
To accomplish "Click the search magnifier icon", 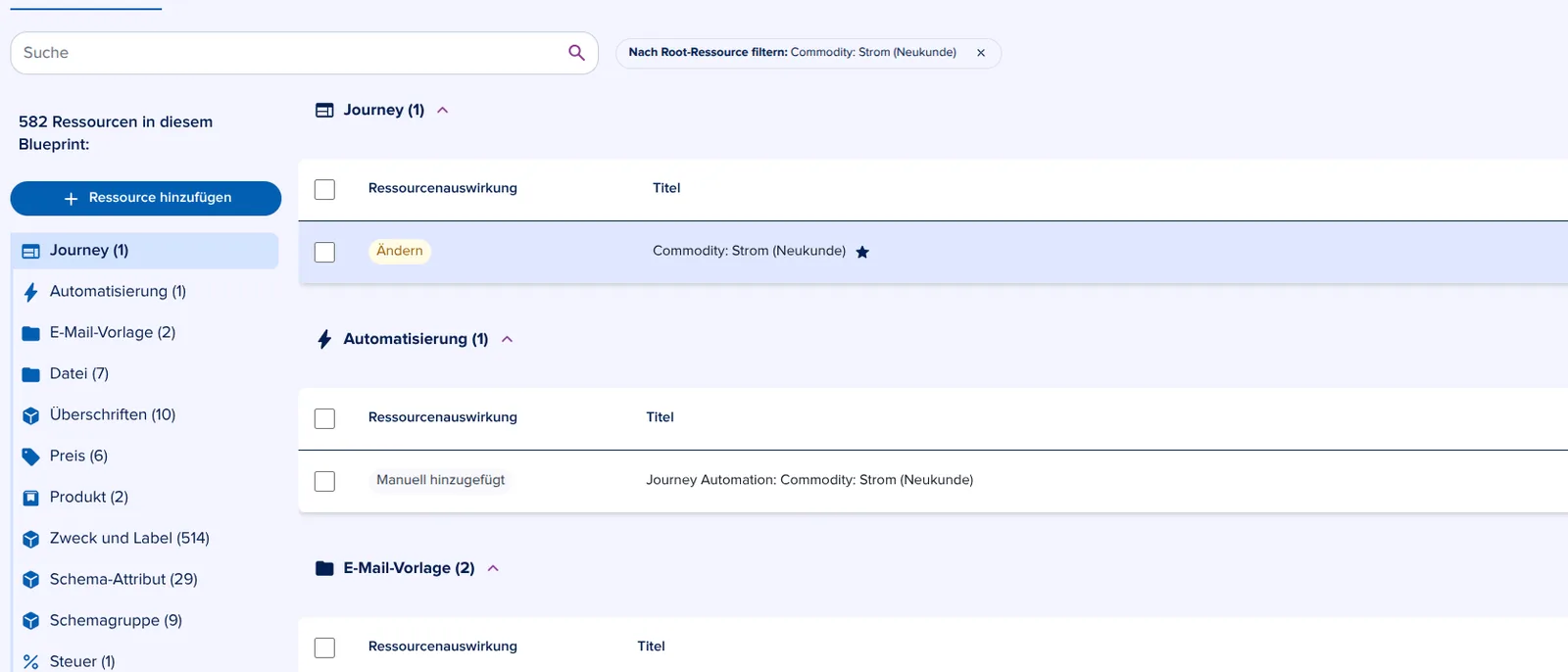I will (576, 53).
